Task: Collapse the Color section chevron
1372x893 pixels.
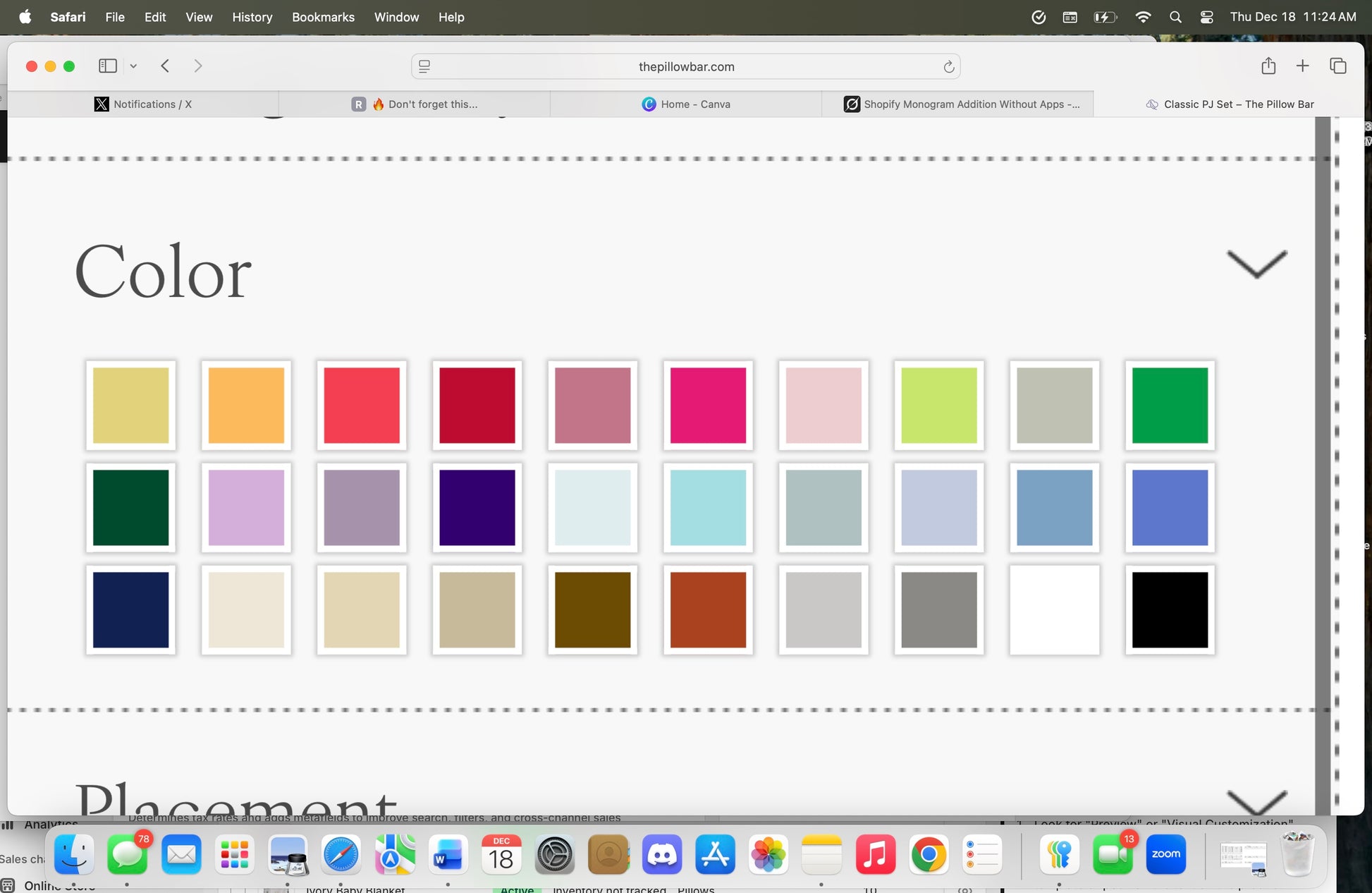Action: click(x=1256, y=264)
